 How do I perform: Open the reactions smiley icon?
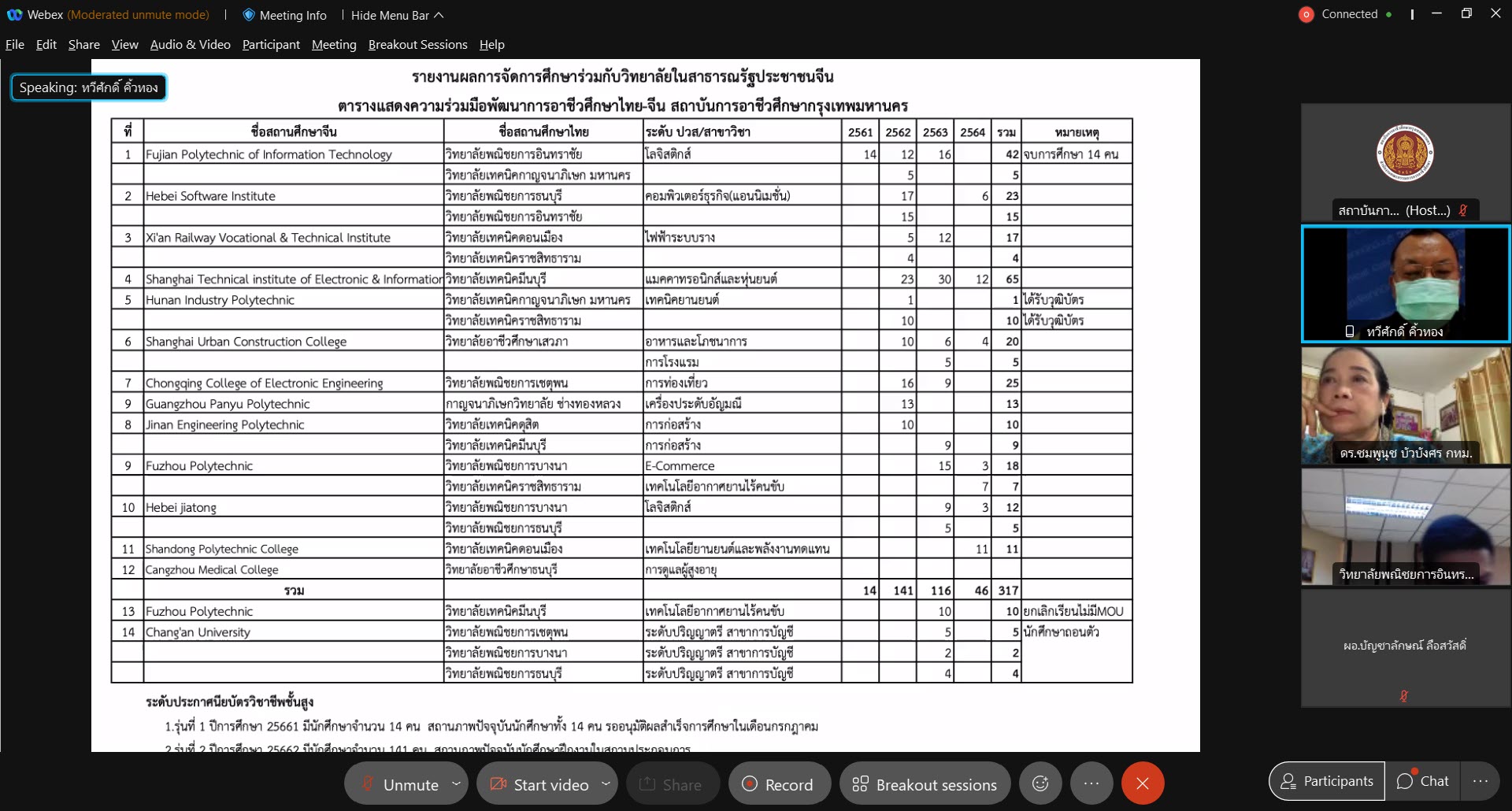pyautogui.click(x=1040, y=783)
